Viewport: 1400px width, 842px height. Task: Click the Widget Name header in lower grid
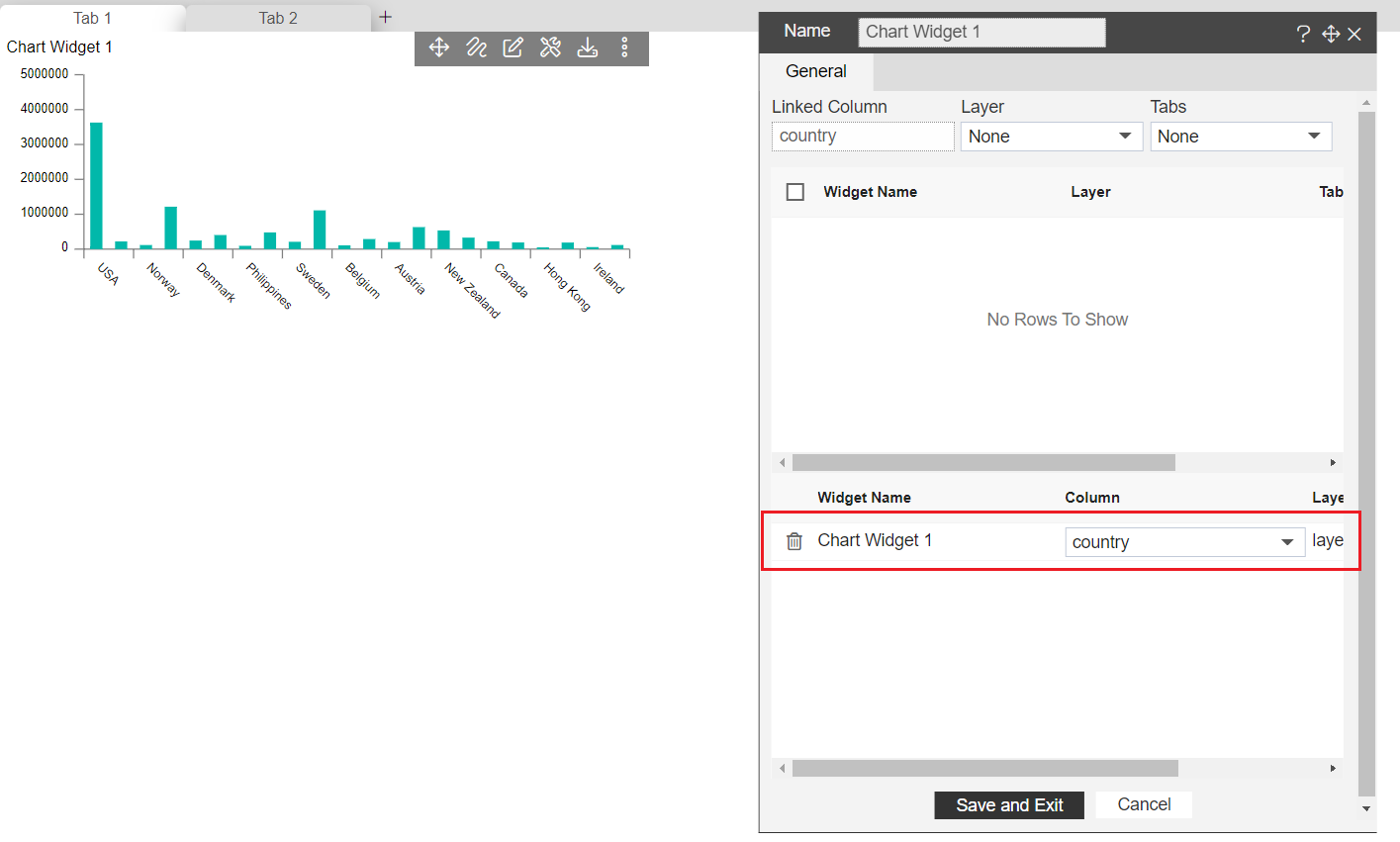click(x=864, y=498)
